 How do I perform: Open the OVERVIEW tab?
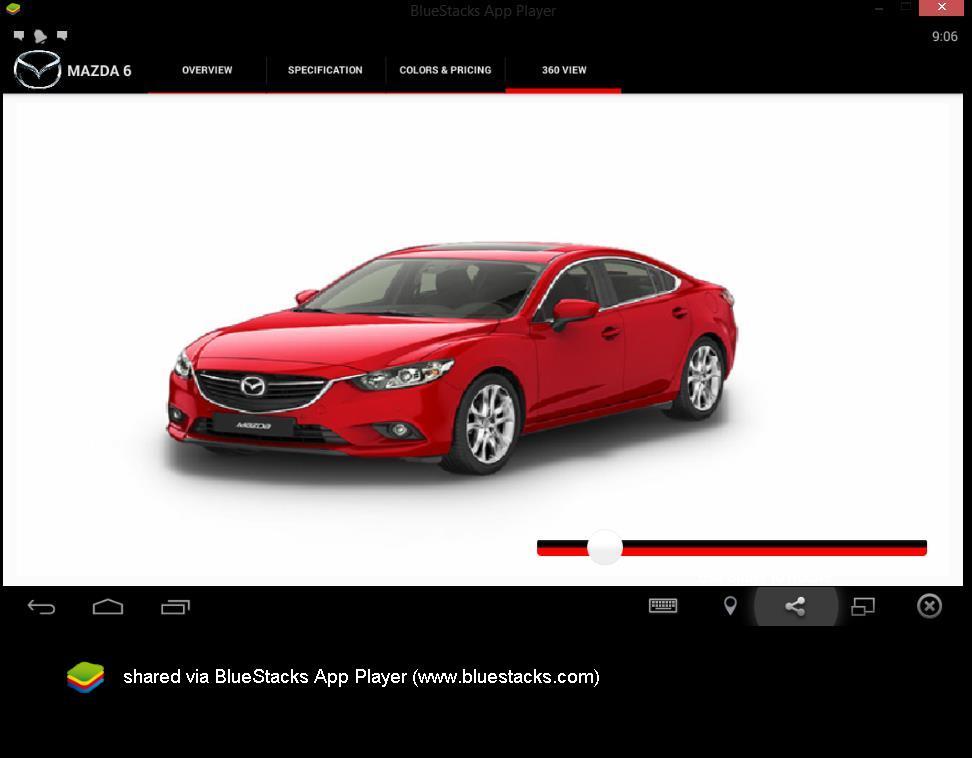207,70
